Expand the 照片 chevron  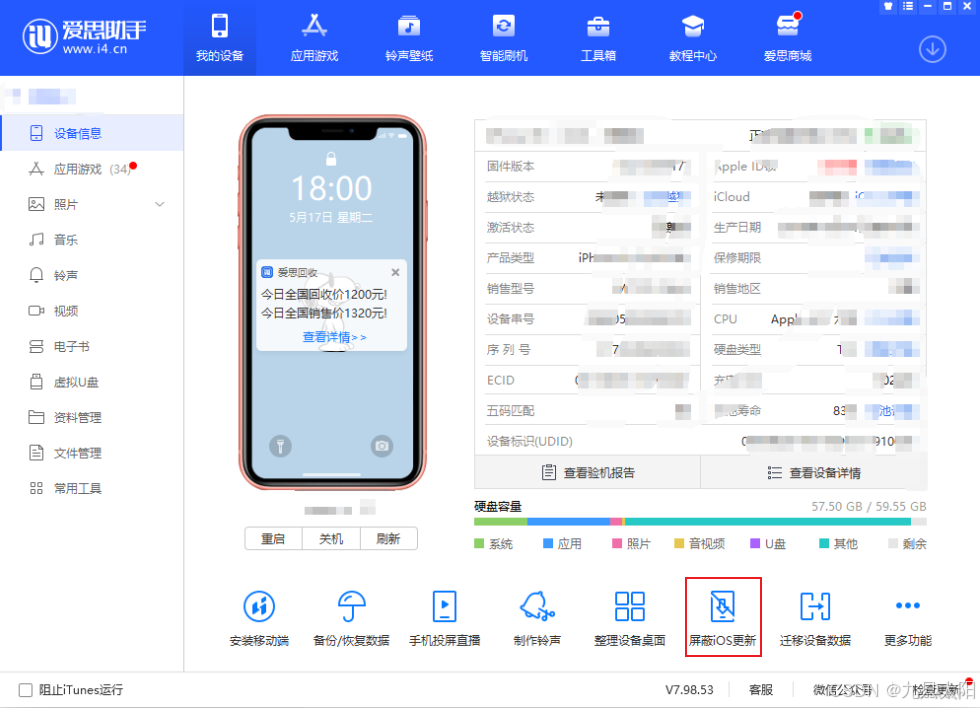(160, 204)
